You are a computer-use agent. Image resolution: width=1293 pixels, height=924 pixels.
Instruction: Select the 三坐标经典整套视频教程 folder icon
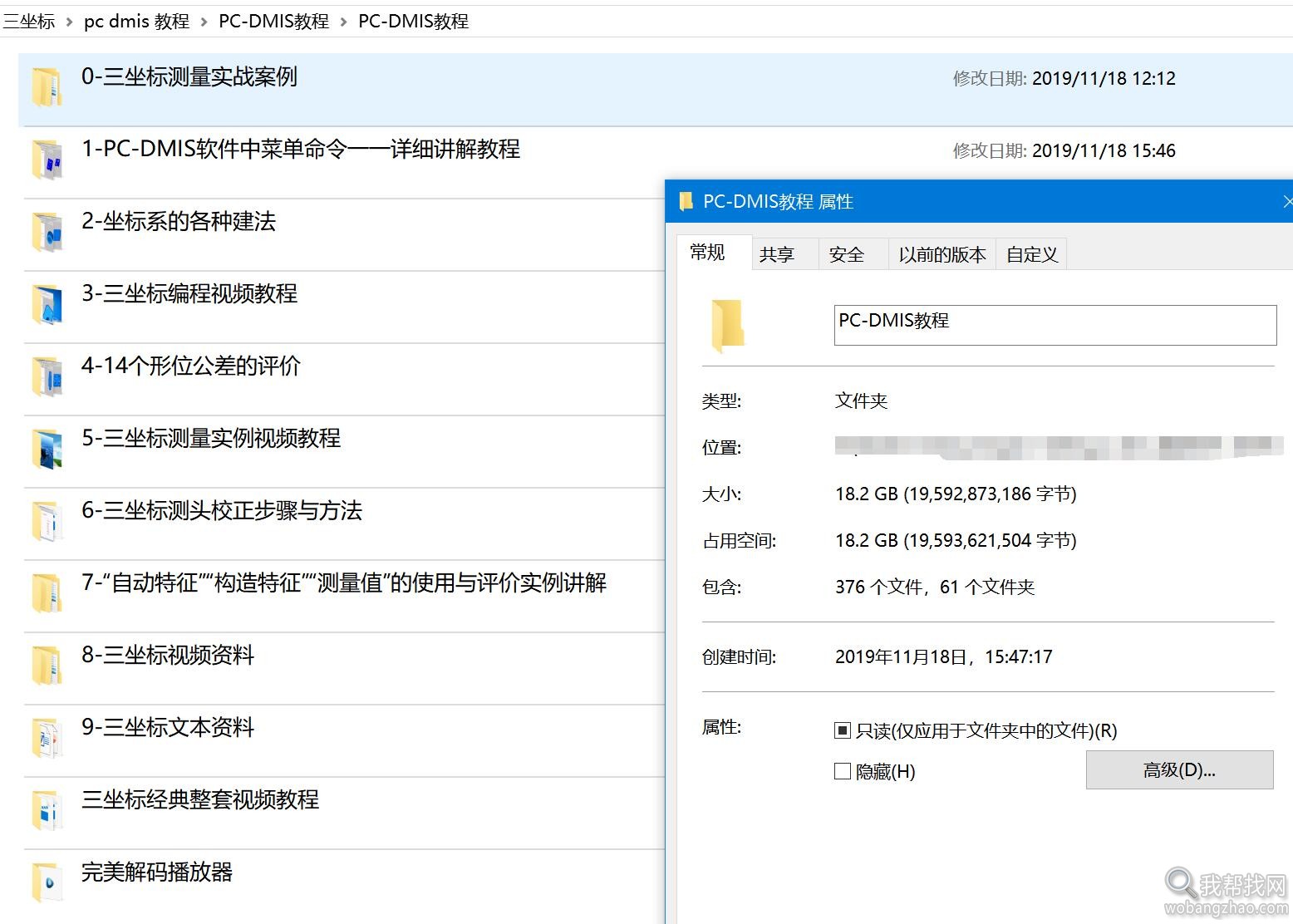pyautogui.click(x=47, y=809)
